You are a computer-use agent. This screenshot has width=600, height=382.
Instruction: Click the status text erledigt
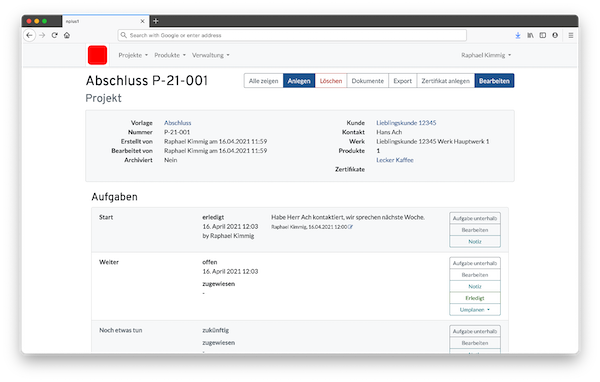point(213,217)
